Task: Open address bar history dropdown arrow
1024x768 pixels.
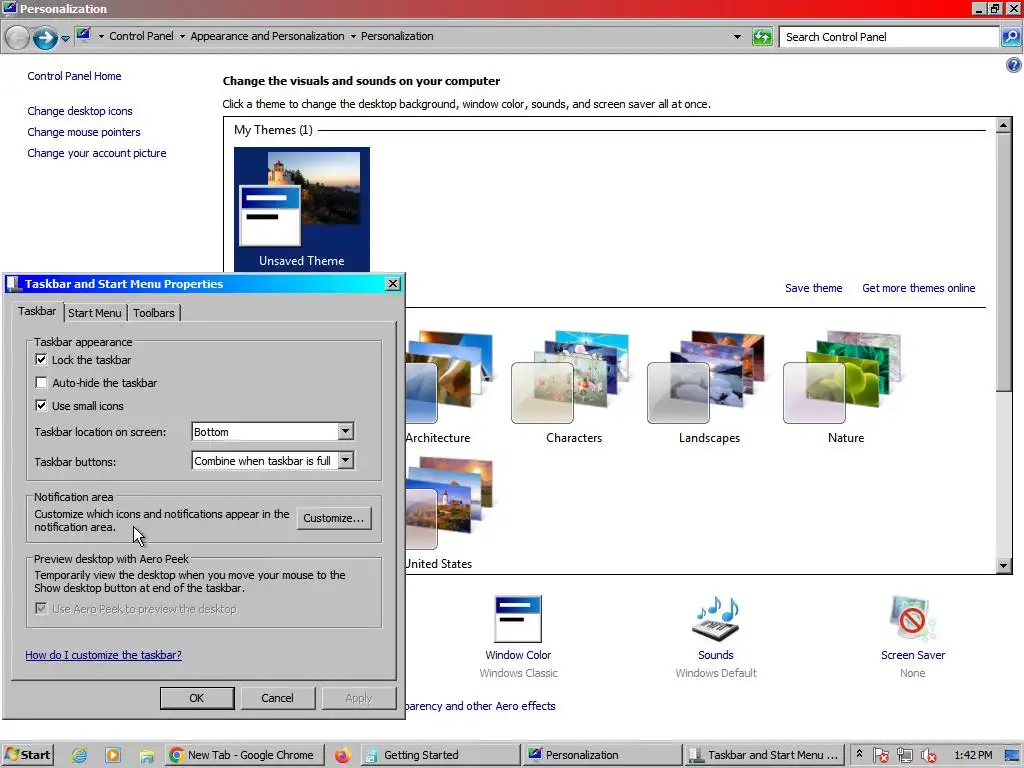Action: 737,37
